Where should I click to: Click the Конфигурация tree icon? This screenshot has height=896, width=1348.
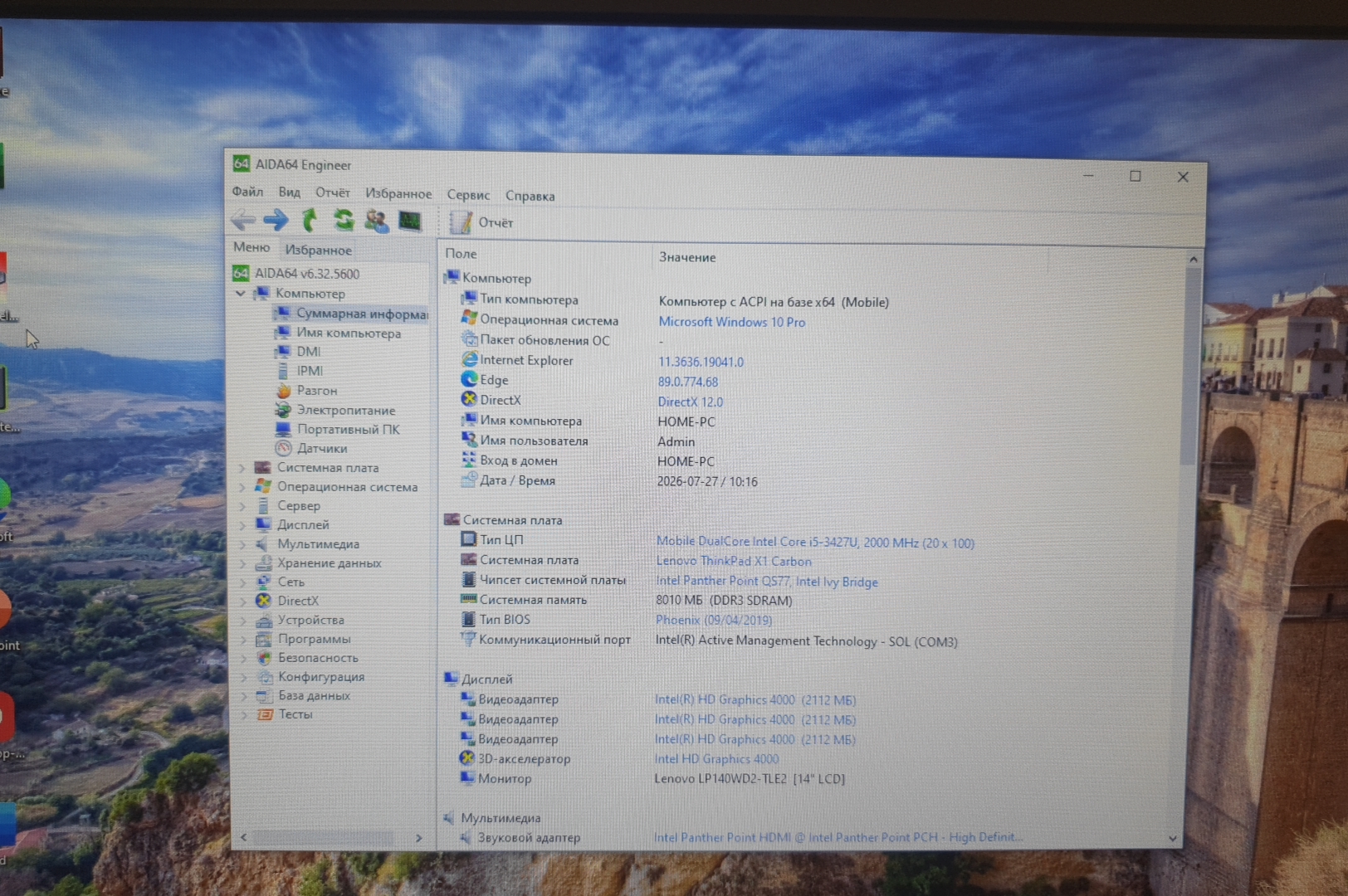(x=265, y=677)
